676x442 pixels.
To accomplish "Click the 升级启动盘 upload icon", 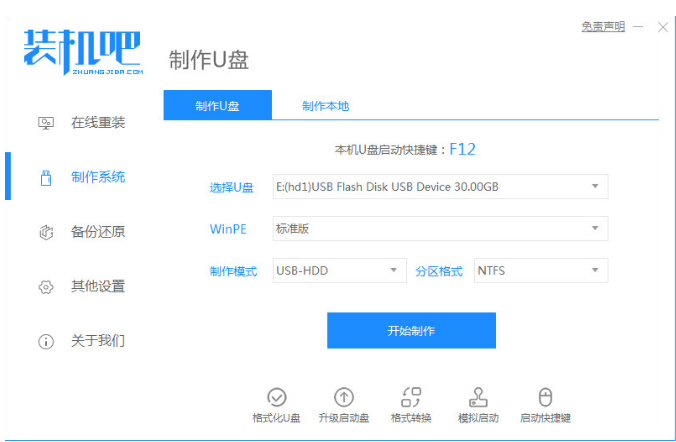I will pos(343,397).
